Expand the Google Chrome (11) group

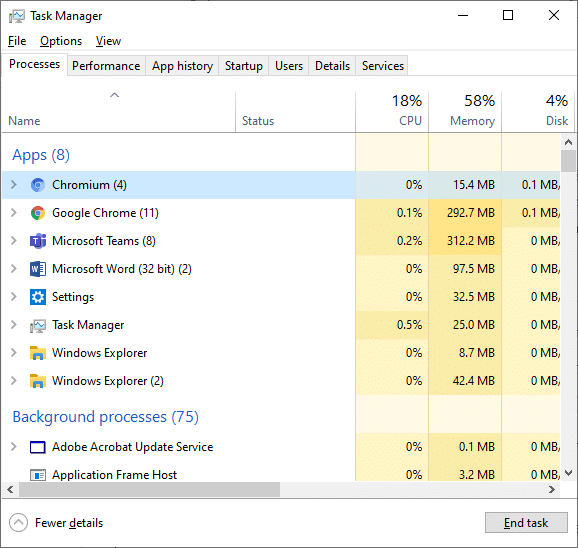14,213
